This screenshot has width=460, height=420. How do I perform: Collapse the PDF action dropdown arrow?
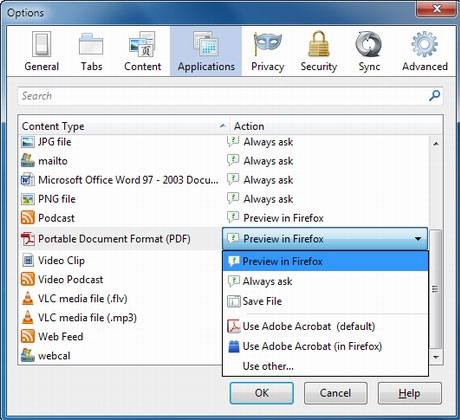pyautogui.click(x=418, y=239)
